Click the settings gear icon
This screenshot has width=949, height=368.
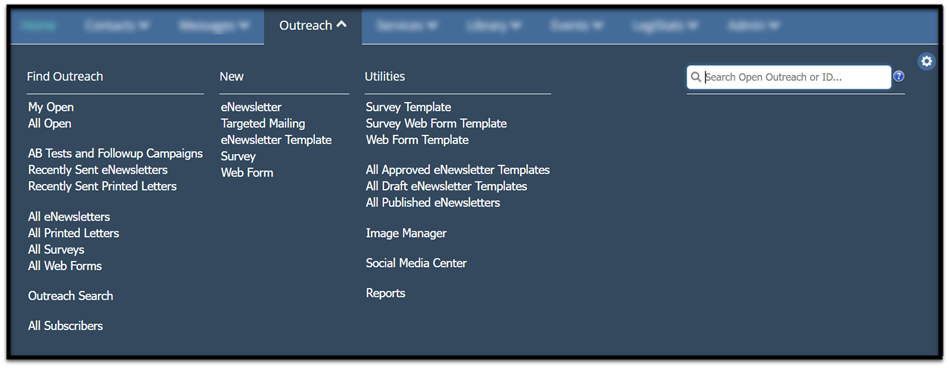tap(926, 61)
